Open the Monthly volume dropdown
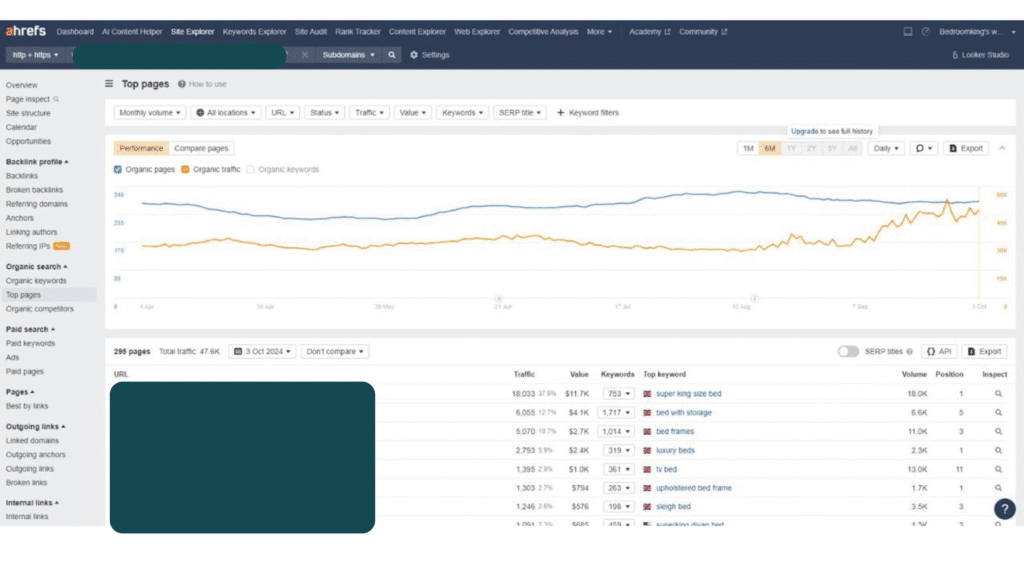 pyautogui.click(x=150, y=113)
